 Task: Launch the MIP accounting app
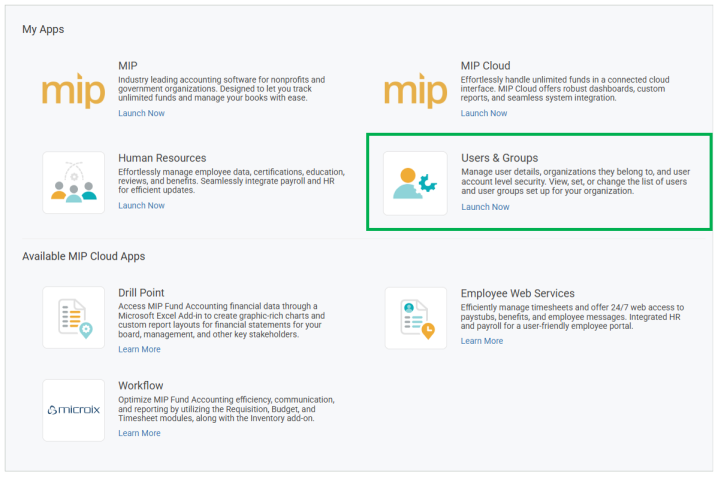(x=141, y=113)
